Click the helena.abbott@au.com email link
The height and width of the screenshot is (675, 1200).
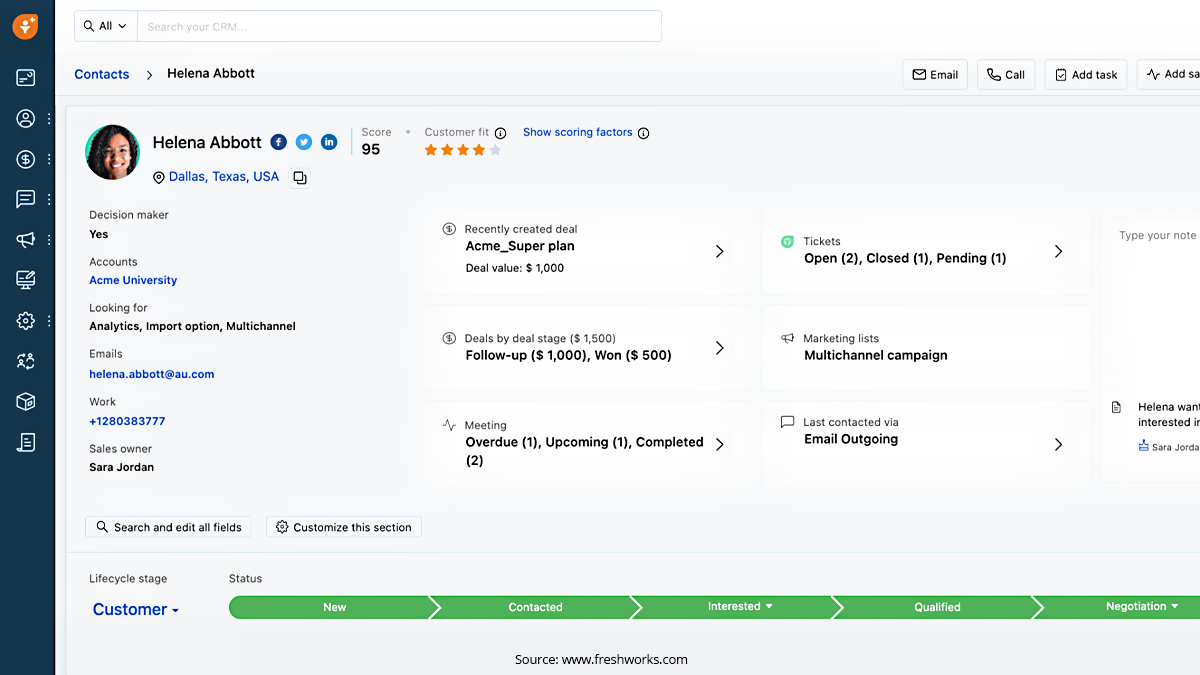pos(152,374)
